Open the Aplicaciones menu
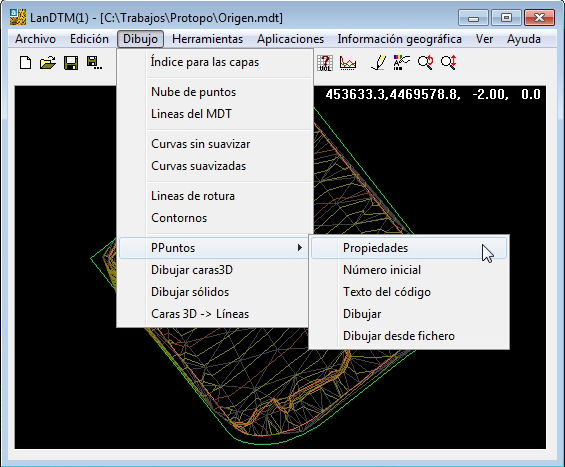565x467 pixels. (290, 39)
